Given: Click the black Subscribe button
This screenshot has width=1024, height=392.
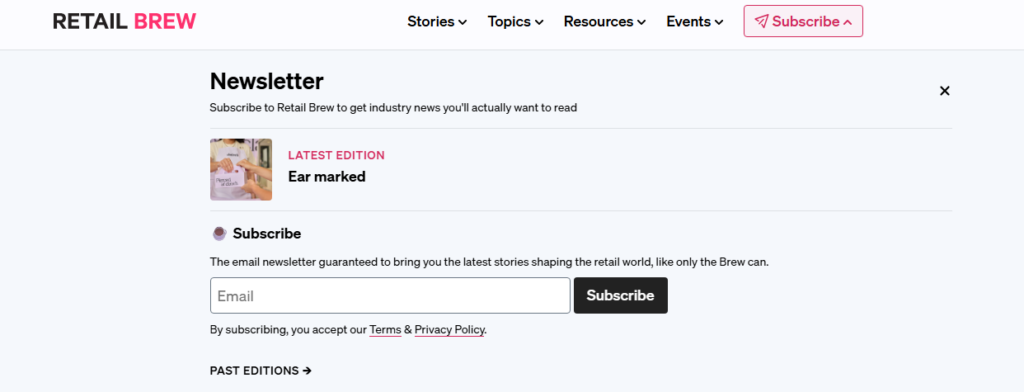Looking at the screenshot, I should (620, 295).
